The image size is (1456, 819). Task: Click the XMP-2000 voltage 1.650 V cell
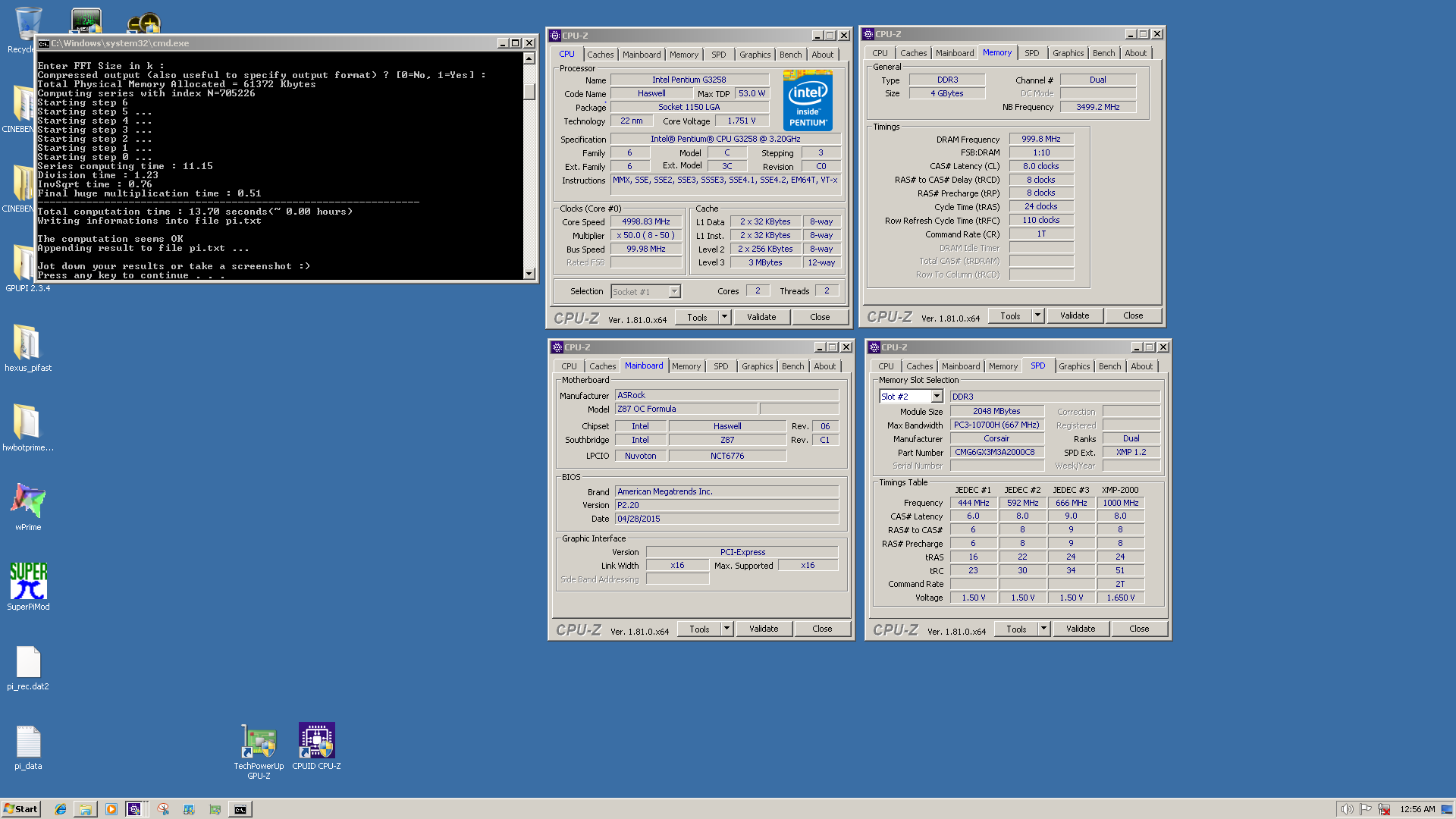(x=1120, y=598)
